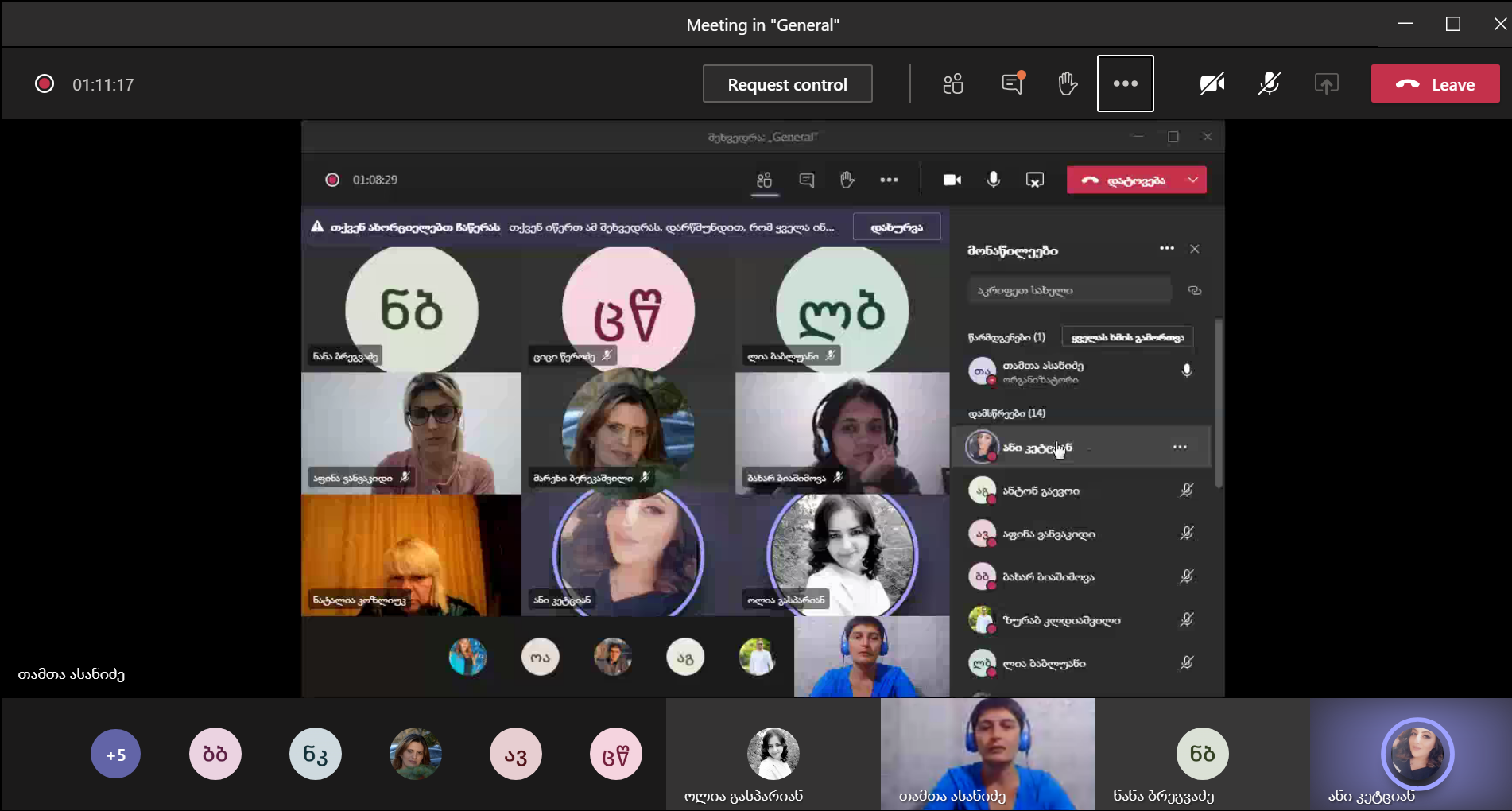Expand dropdown arrow beside shared hang-up button
This screenshot has height=811, width=1512.
coord(1193,180)
